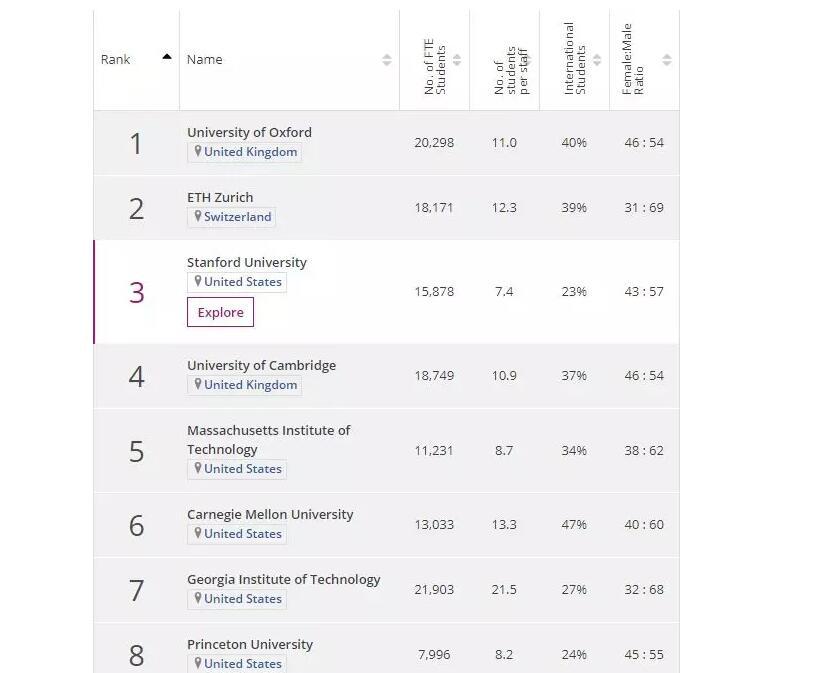
Task: Open ETH Zurich university page
Action: (220, 197)
